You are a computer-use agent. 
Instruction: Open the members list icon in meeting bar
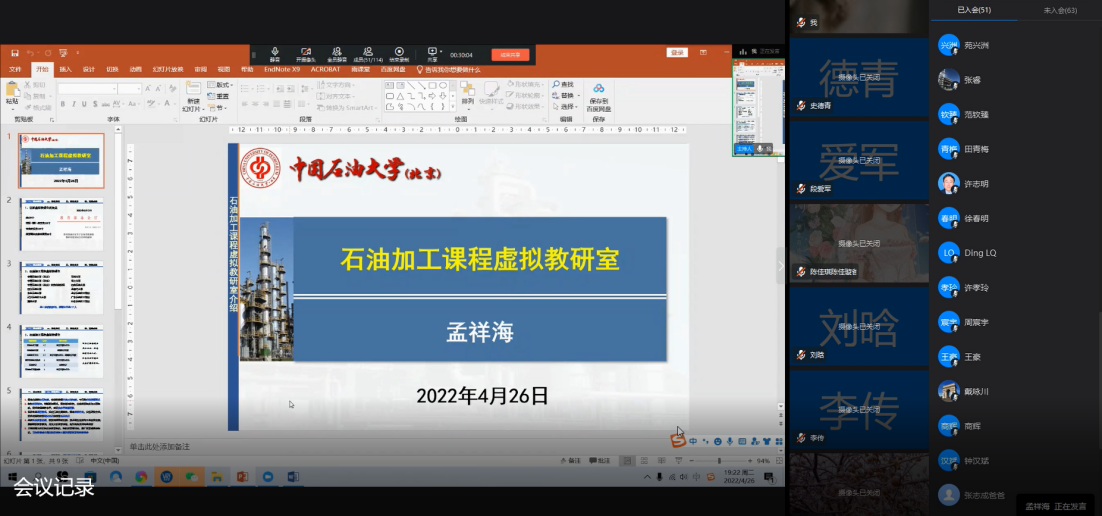click(x=368, y=52)
